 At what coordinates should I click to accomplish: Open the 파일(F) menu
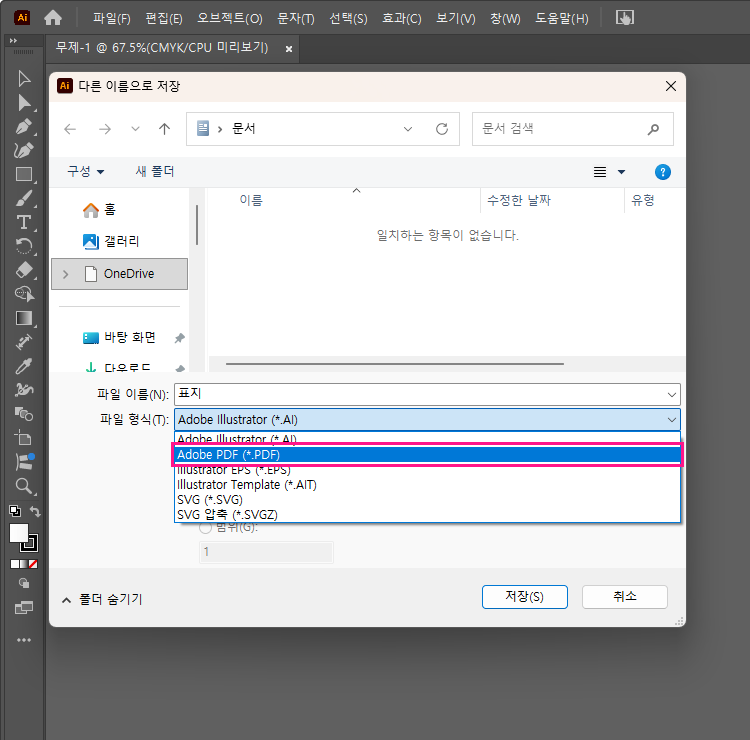click(111, 18)
